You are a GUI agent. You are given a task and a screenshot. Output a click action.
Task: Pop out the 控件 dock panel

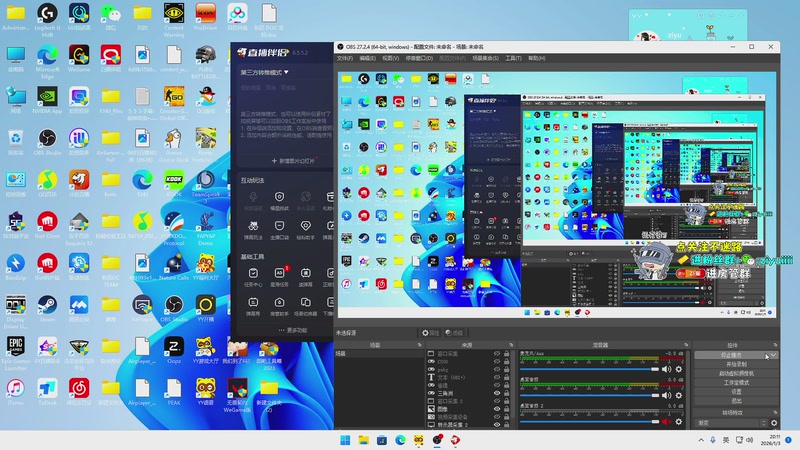(x=775, y=345)
